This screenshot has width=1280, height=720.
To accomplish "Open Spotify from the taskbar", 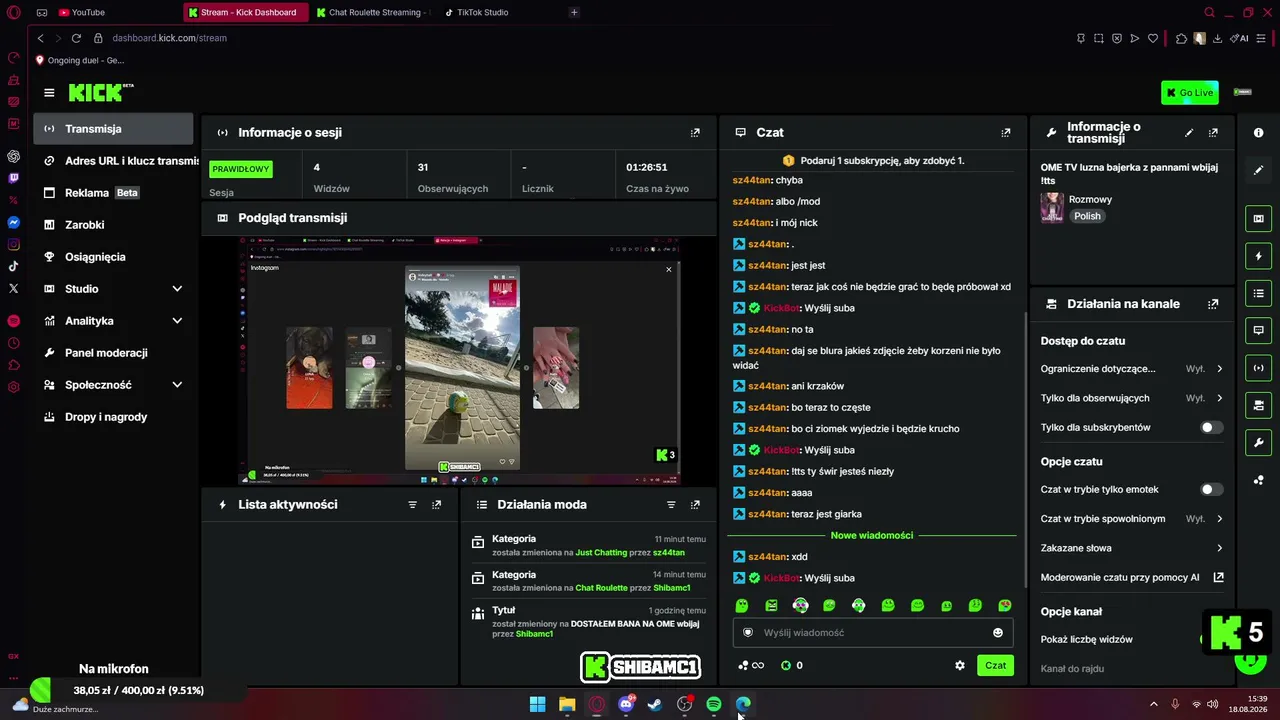I will point(714,705).
